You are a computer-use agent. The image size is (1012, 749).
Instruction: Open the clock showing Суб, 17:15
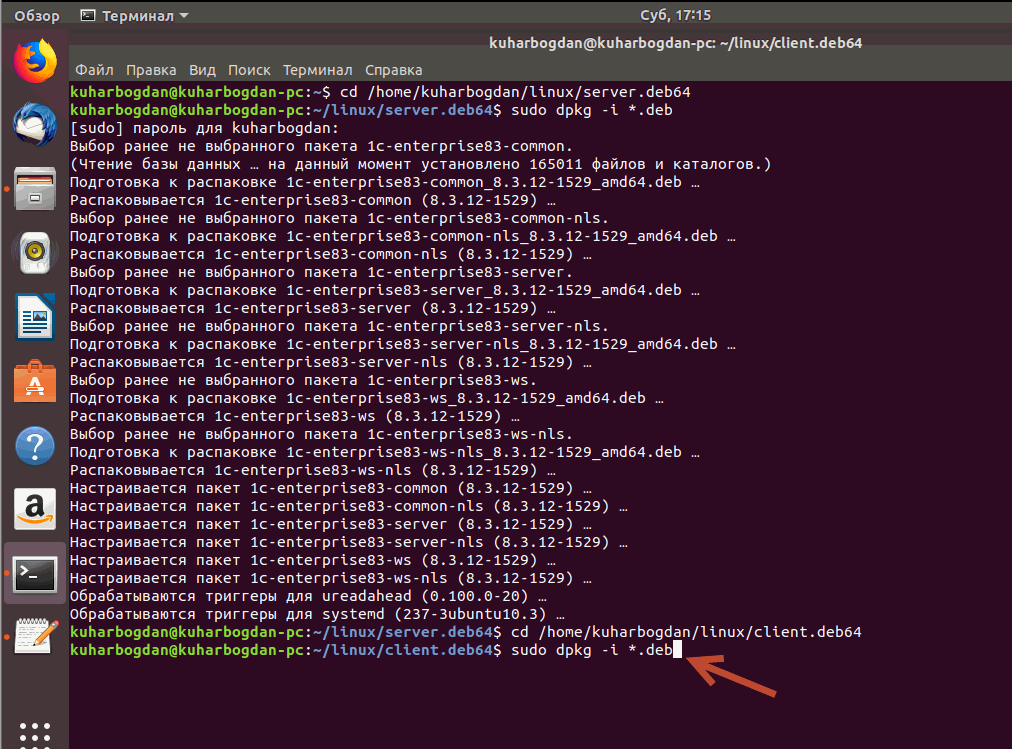(675, 16)
